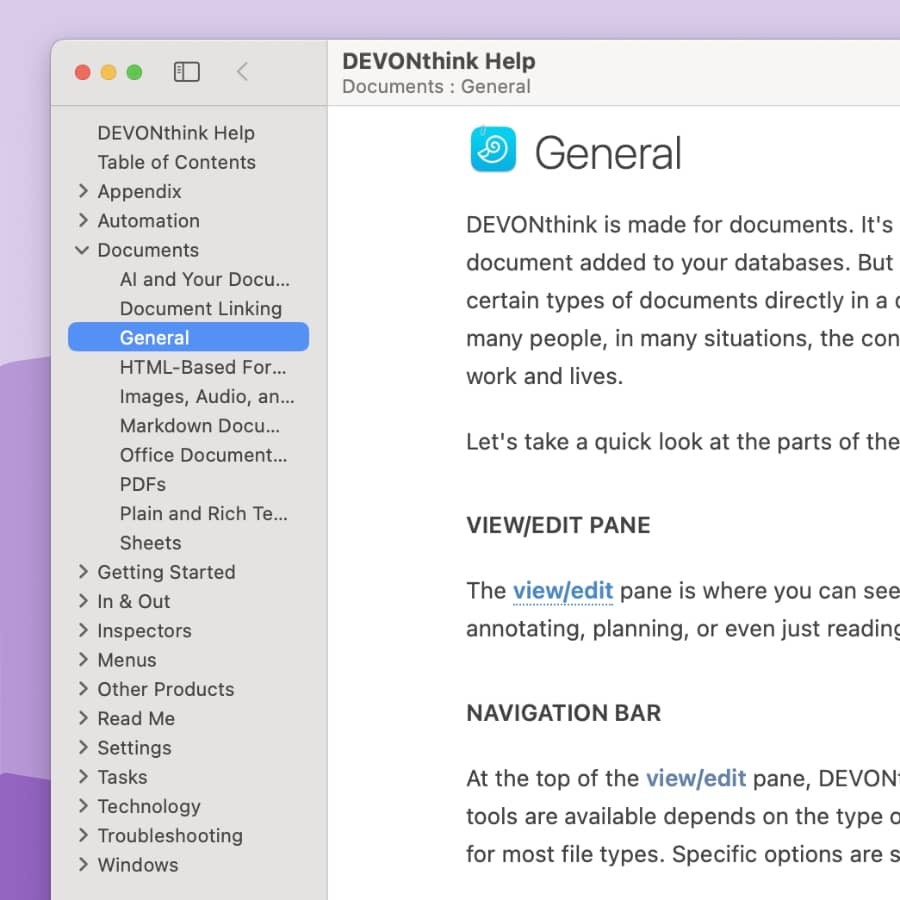Viewport: 900px width, 900px height.
Task: Expand the Other Products section
Action: click(83, 689)
